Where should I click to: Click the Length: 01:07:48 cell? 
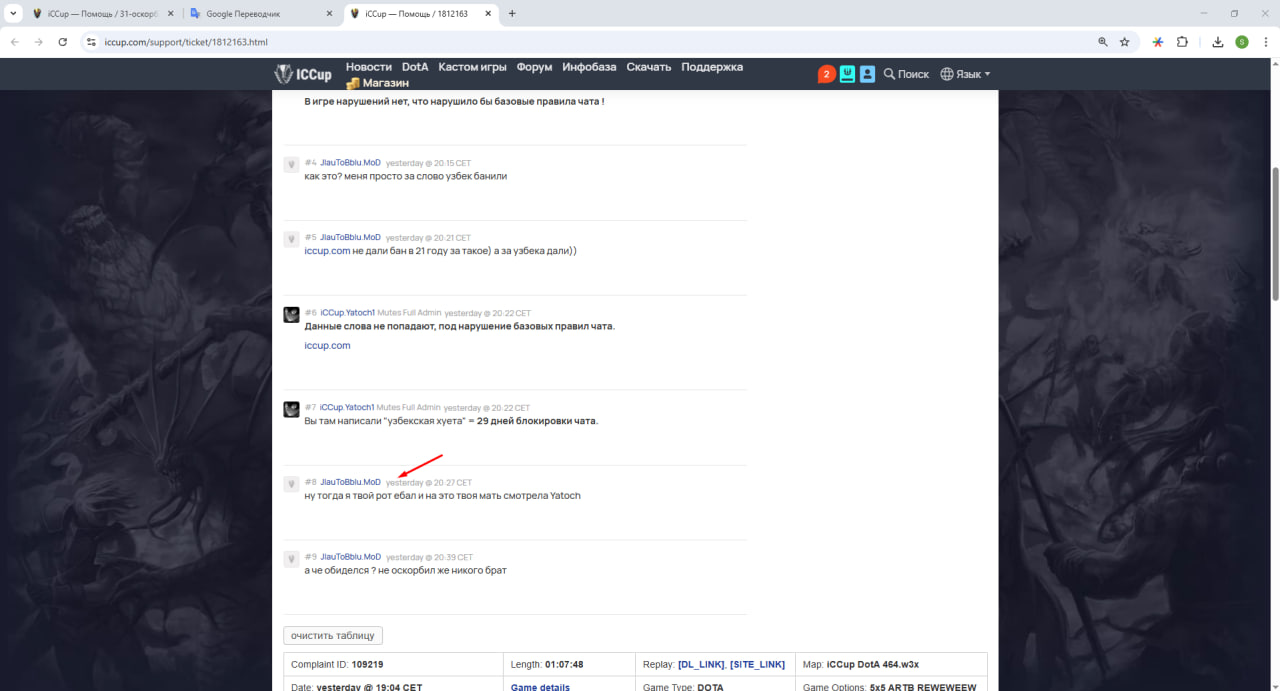569,664
